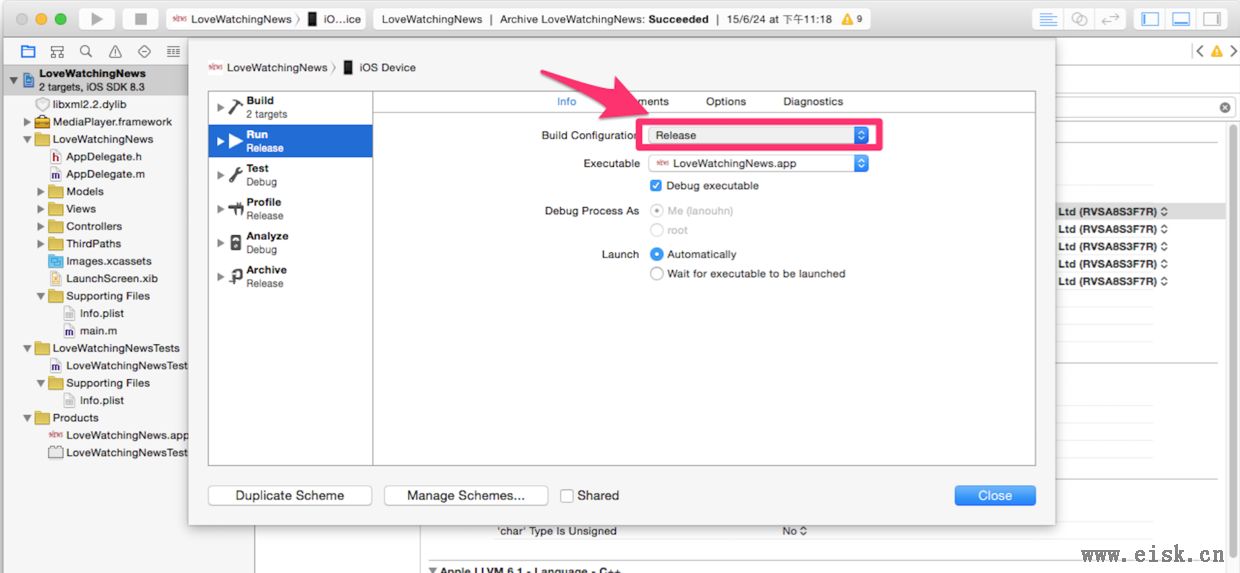Open the Build Configuration Release dropdown
This screenshot has height=573, width=1240.
click(x=758, y=135)
